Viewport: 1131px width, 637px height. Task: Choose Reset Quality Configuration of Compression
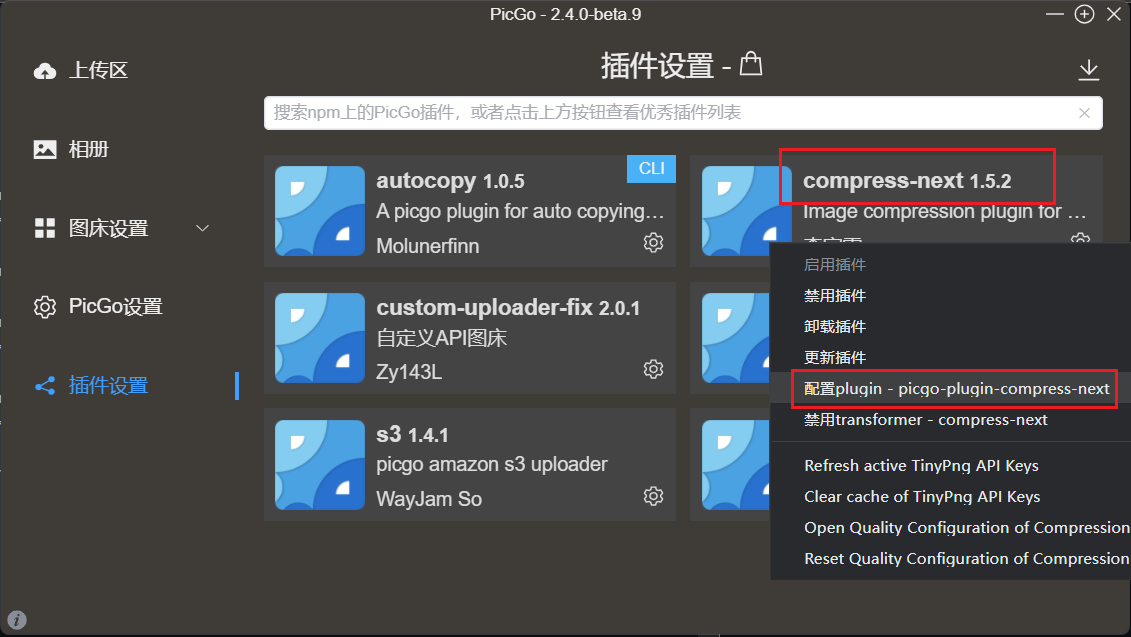point(967,559)
